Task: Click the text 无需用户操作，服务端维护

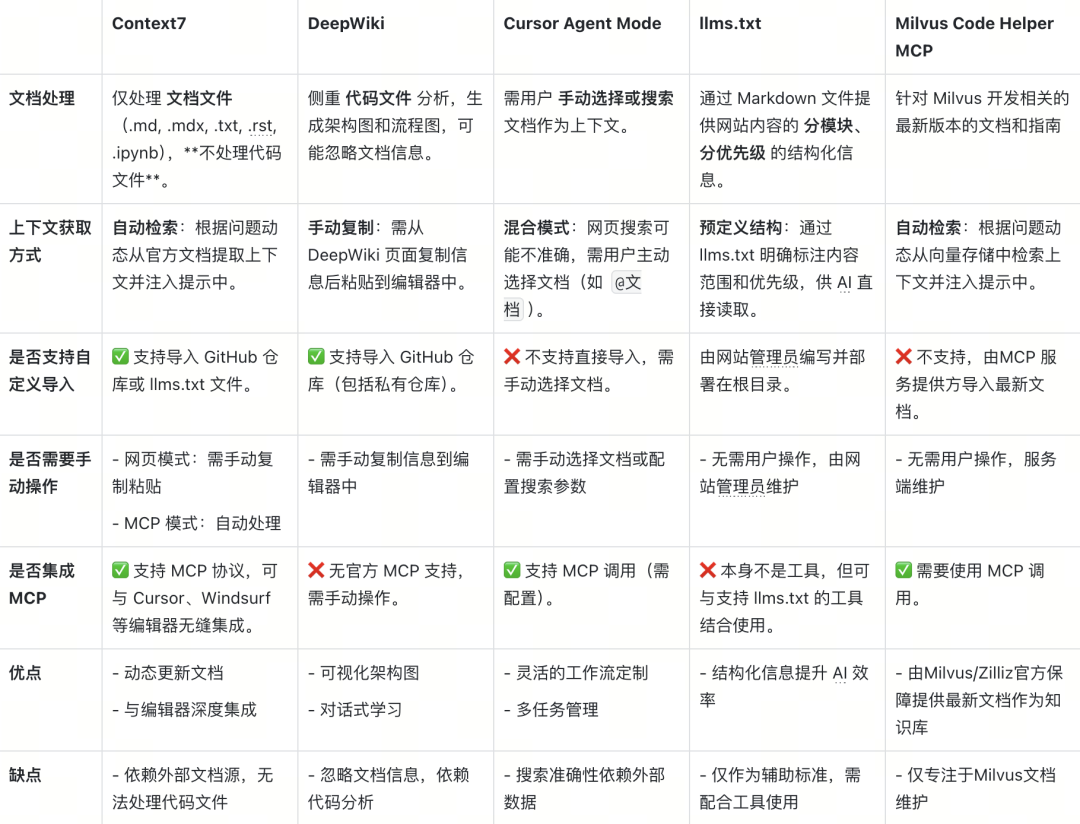Action: click(x=976, y=473)
